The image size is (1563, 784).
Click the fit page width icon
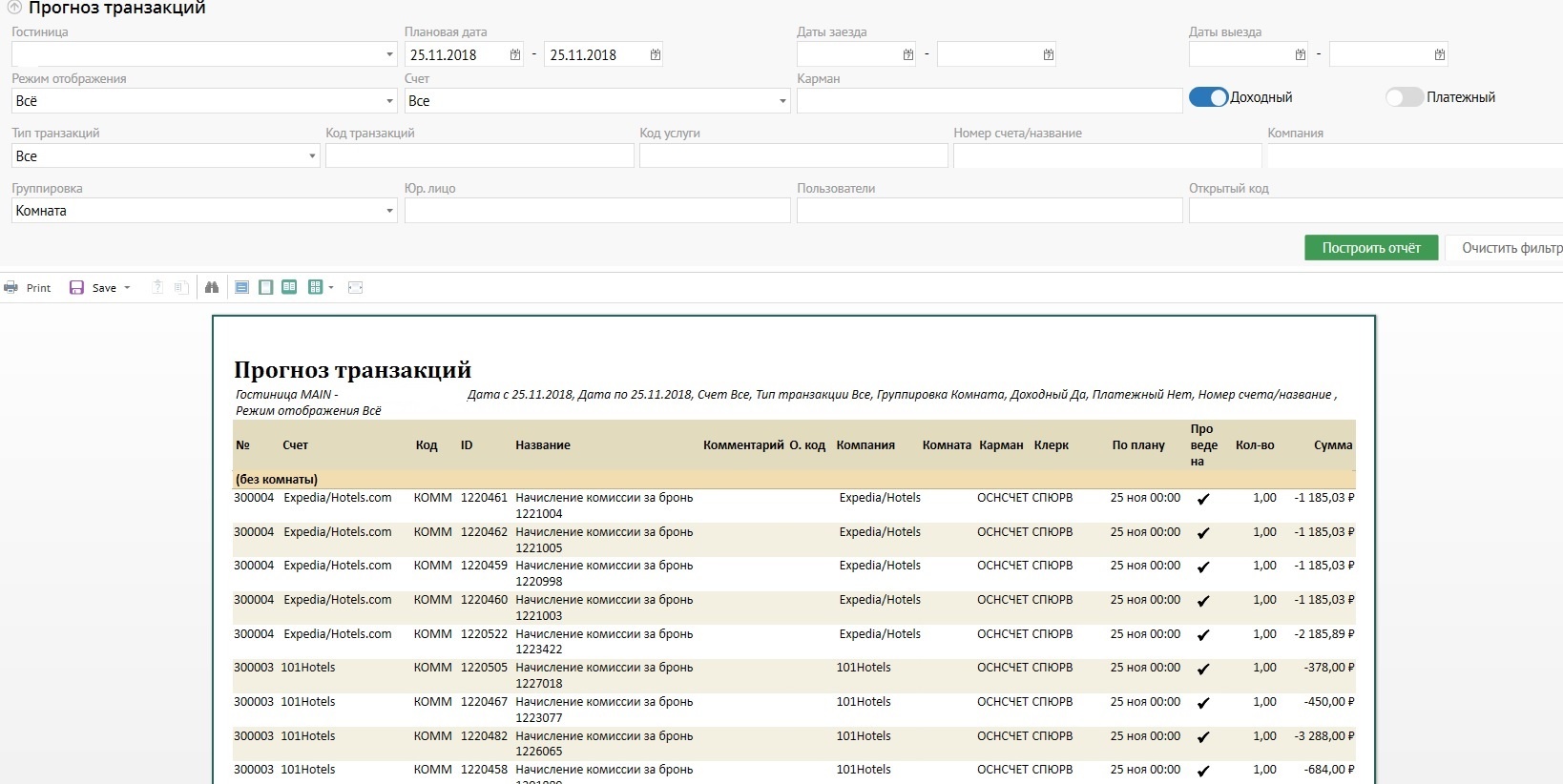(x=356, y=287)
